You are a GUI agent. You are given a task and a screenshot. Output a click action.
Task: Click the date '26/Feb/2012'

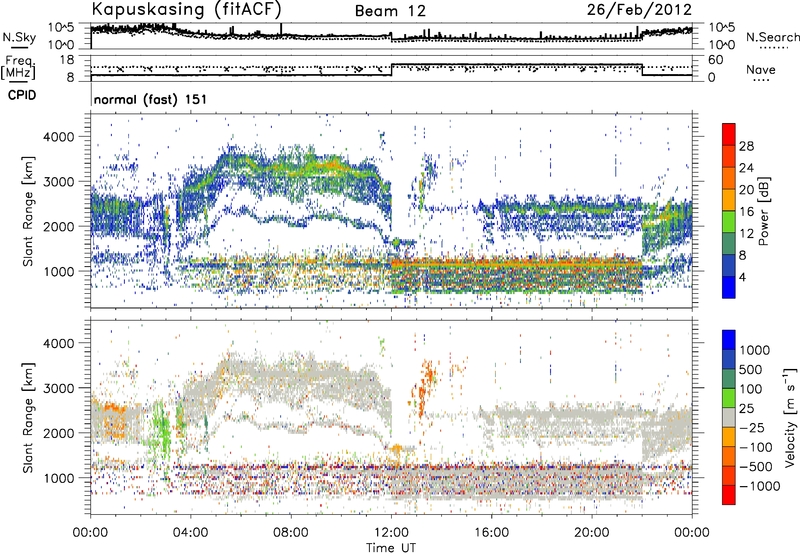point(639,10)
